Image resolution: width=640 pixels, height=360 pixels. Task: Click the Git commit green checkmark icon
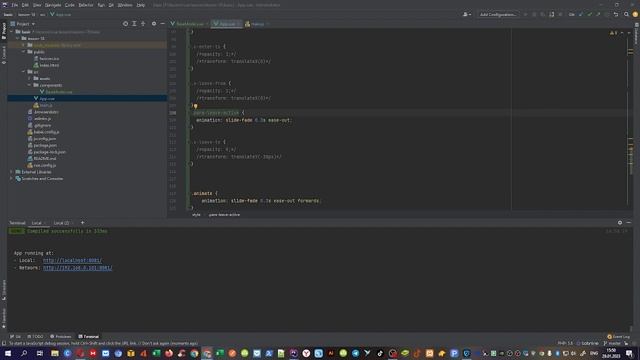tap(589, 14)
